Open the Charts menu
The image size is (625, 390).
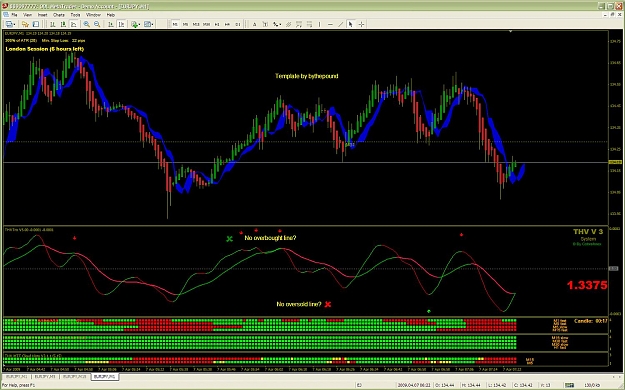click(59, 15)
